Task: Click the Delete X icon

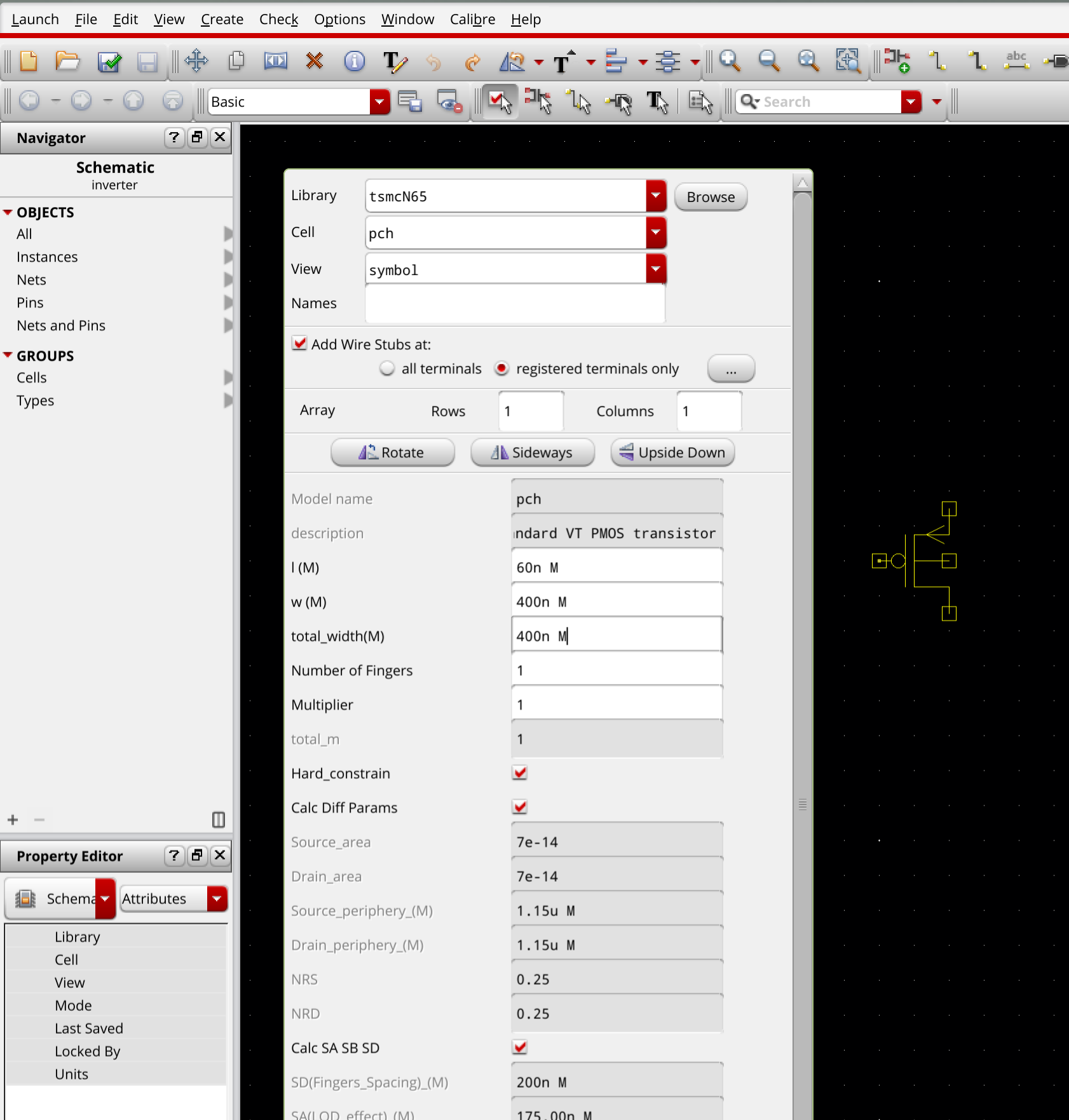Action: [314, 61]
